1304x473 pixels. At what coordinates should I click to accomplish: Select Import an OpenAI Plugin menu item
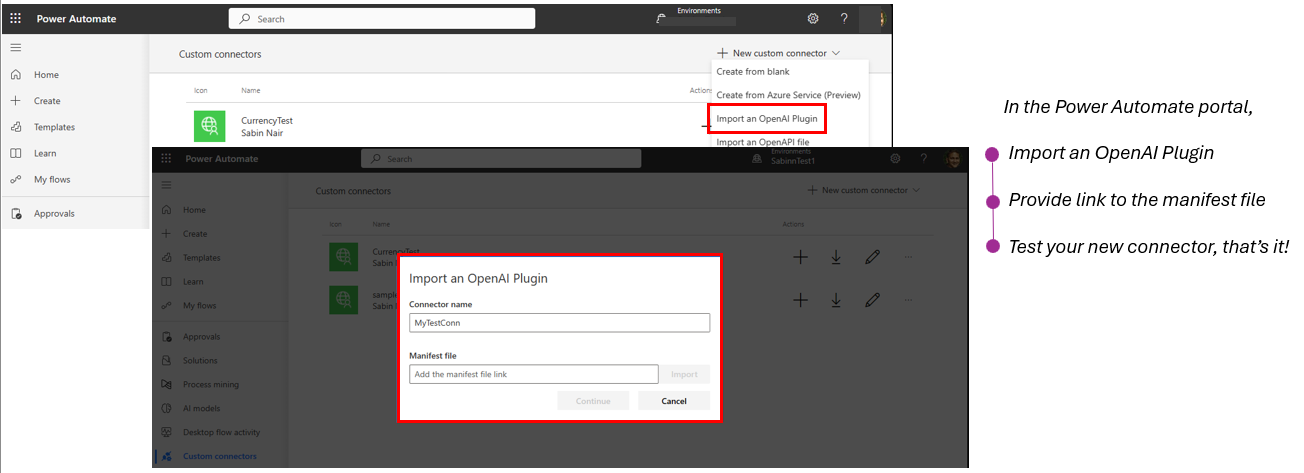tap(767, 119)
